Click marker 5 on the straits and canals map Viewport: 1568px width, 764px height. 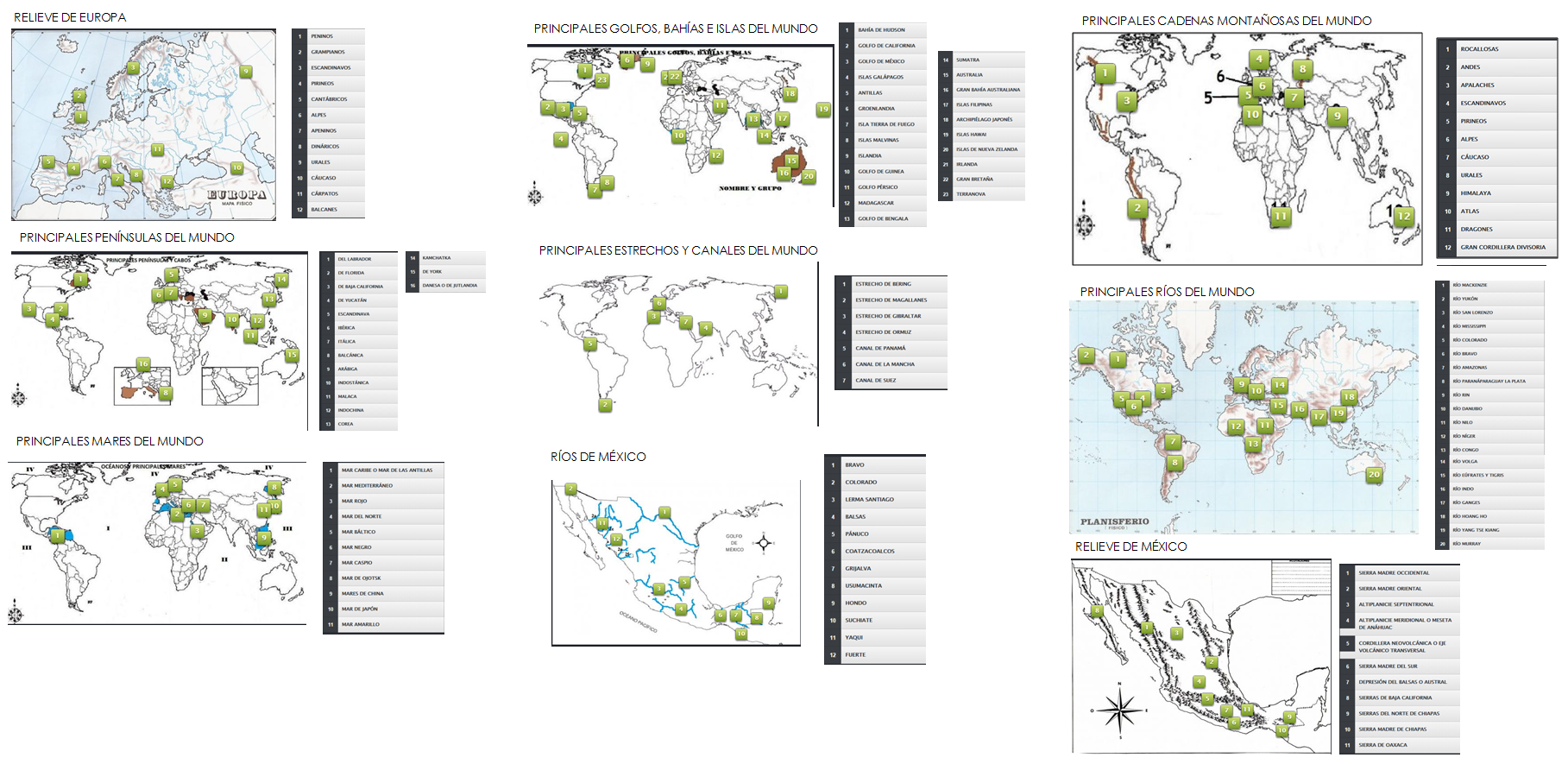(590, 344)
